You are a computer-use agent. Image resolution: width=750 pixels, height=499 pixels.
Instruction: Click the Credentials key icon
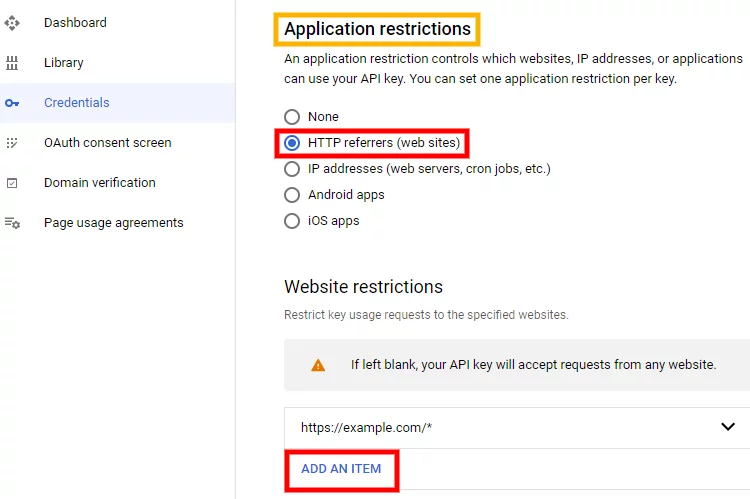click(x=12, y=103)
